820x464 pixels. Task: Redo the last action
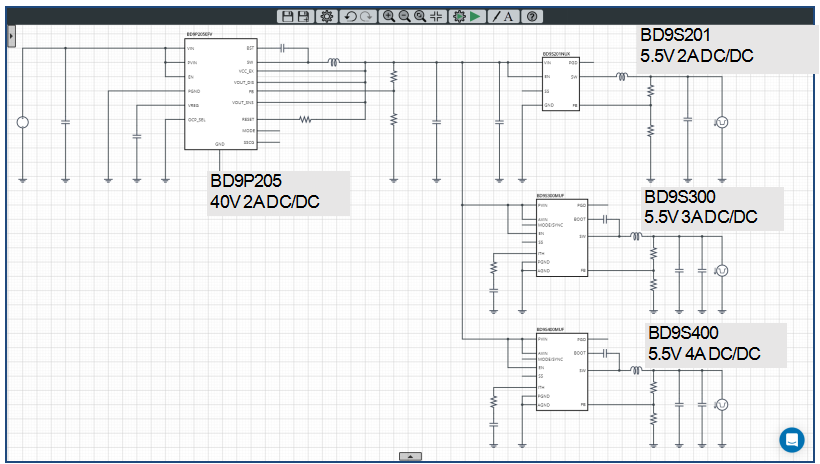(x=366, y=16)
